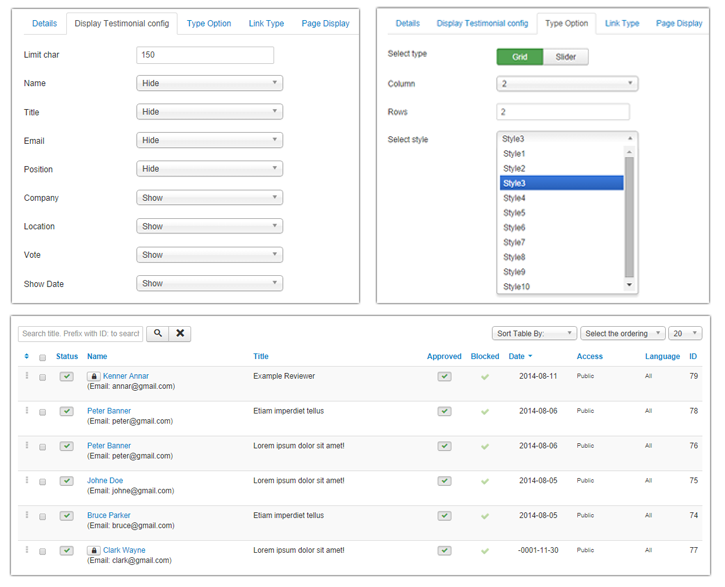Choose Style1 from the style list
This screenshot has width=725, height=587.
coord(561,153)
